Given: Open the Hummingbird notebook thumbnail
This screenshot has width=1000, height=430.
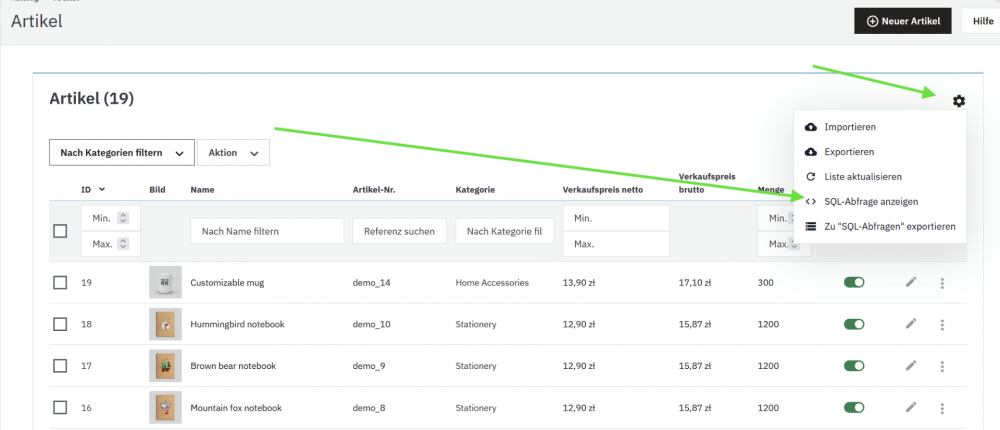Looking at the screenshot, I should click(x=165, y=324).
